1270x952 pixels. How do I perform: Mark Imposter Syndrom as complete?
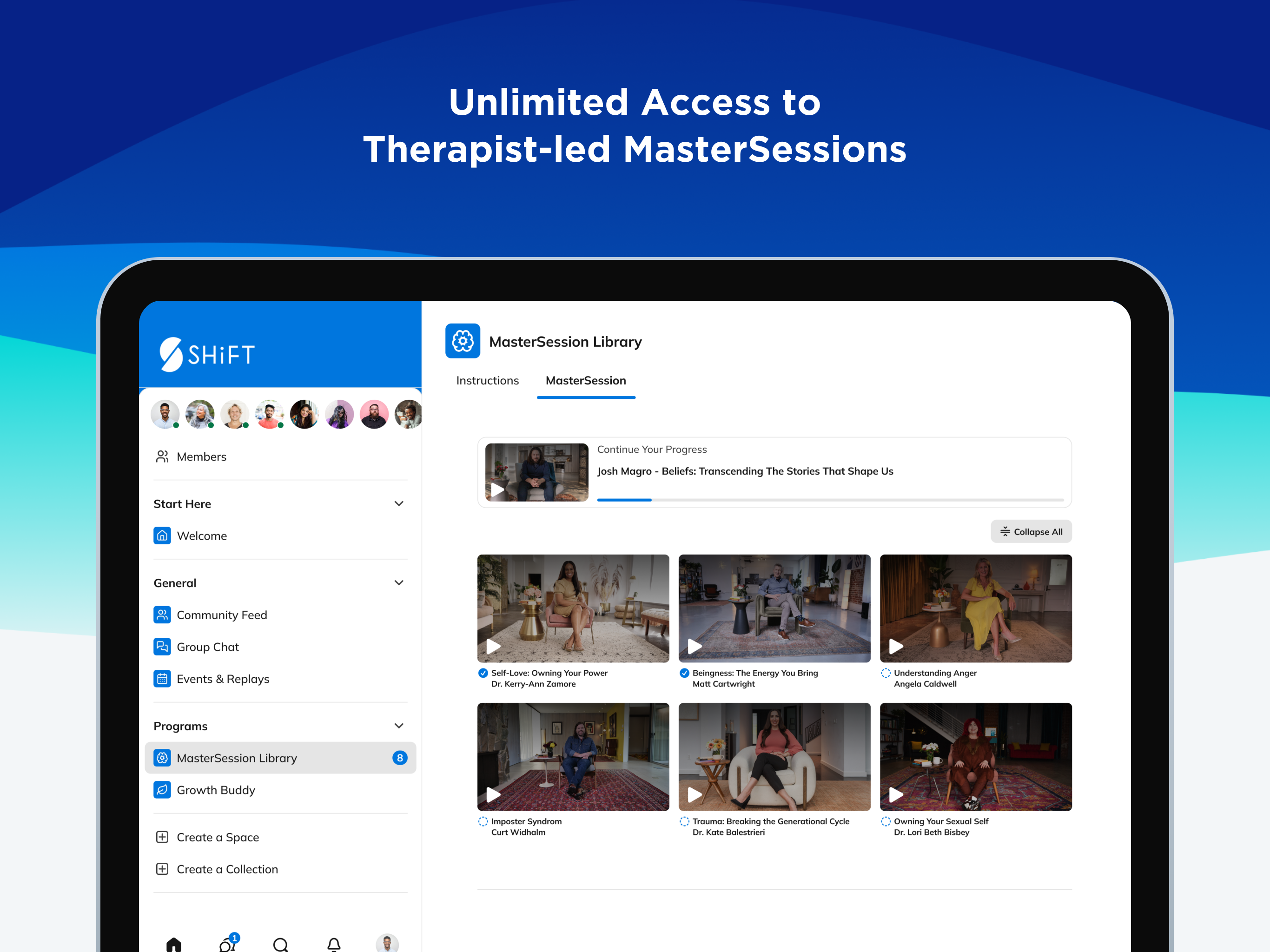point(483,822)
